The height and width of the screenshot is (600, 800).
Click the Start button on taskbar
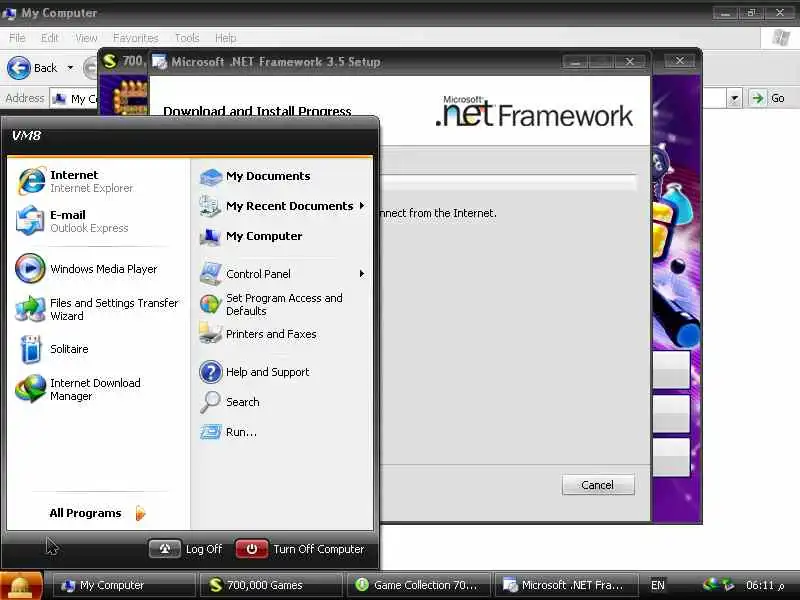21,585
